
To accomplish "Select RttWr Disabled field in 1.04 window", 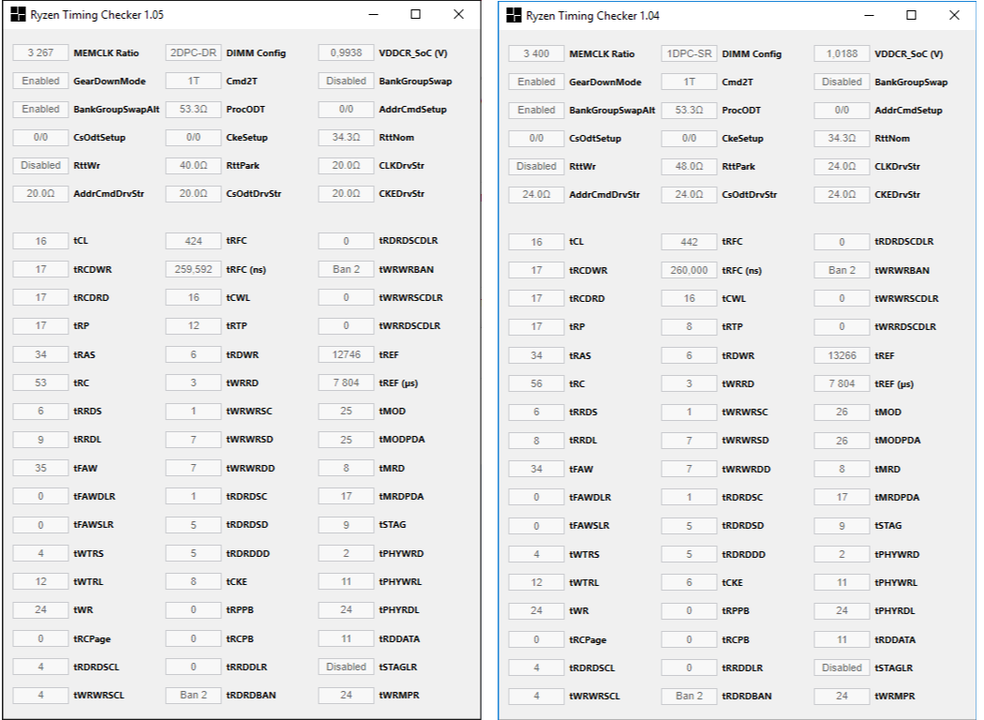I will [x=537, y=166].
